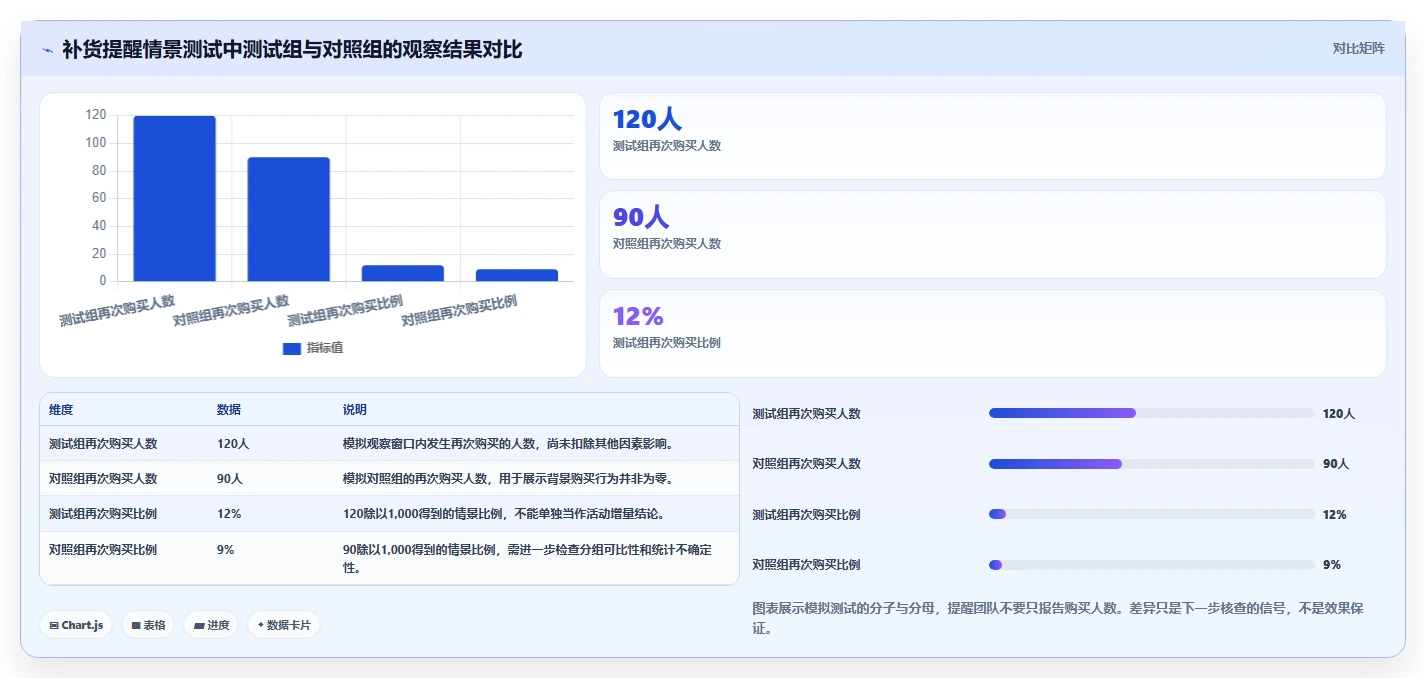This screenshot has height=678, width=1426.
Task: Click the 维度 column header
Action: [61, 410]
